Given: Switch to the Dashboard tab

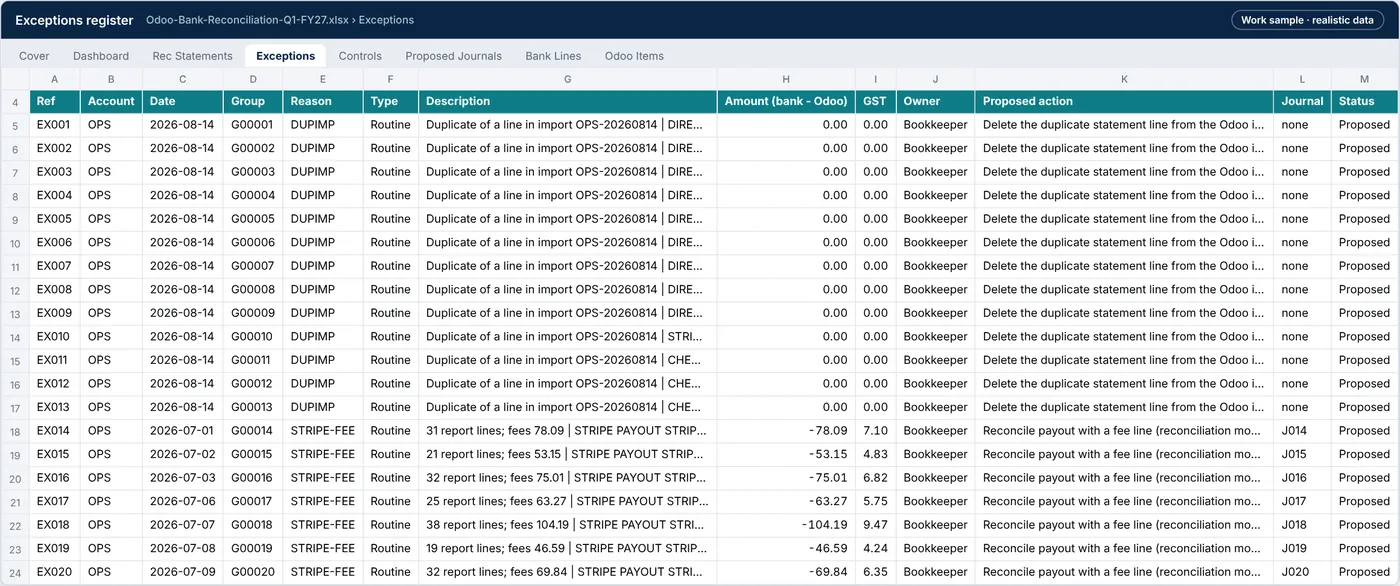Looking at the screenshot, I should point(101,56).
